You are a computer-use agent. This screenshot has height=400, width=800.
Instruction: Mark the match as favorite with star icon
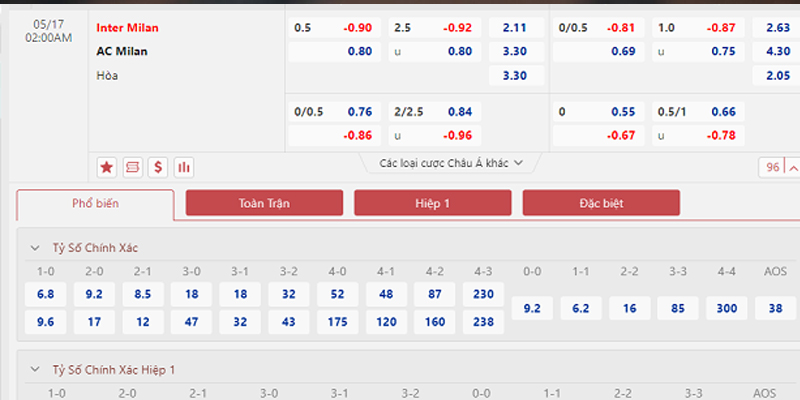pos(107,167)
